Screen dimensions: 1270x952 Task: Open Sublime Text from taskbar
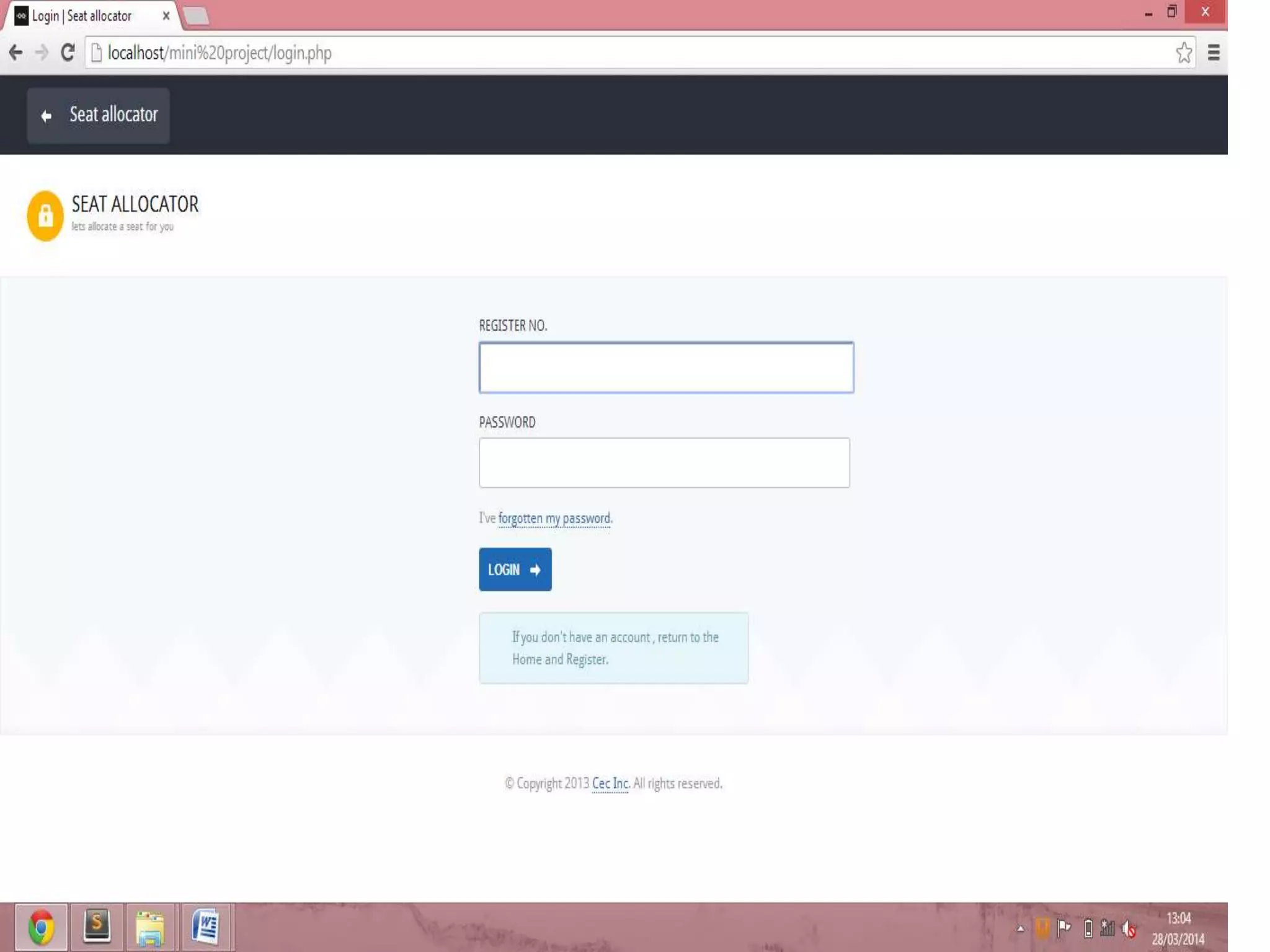[x=97, y=927]
